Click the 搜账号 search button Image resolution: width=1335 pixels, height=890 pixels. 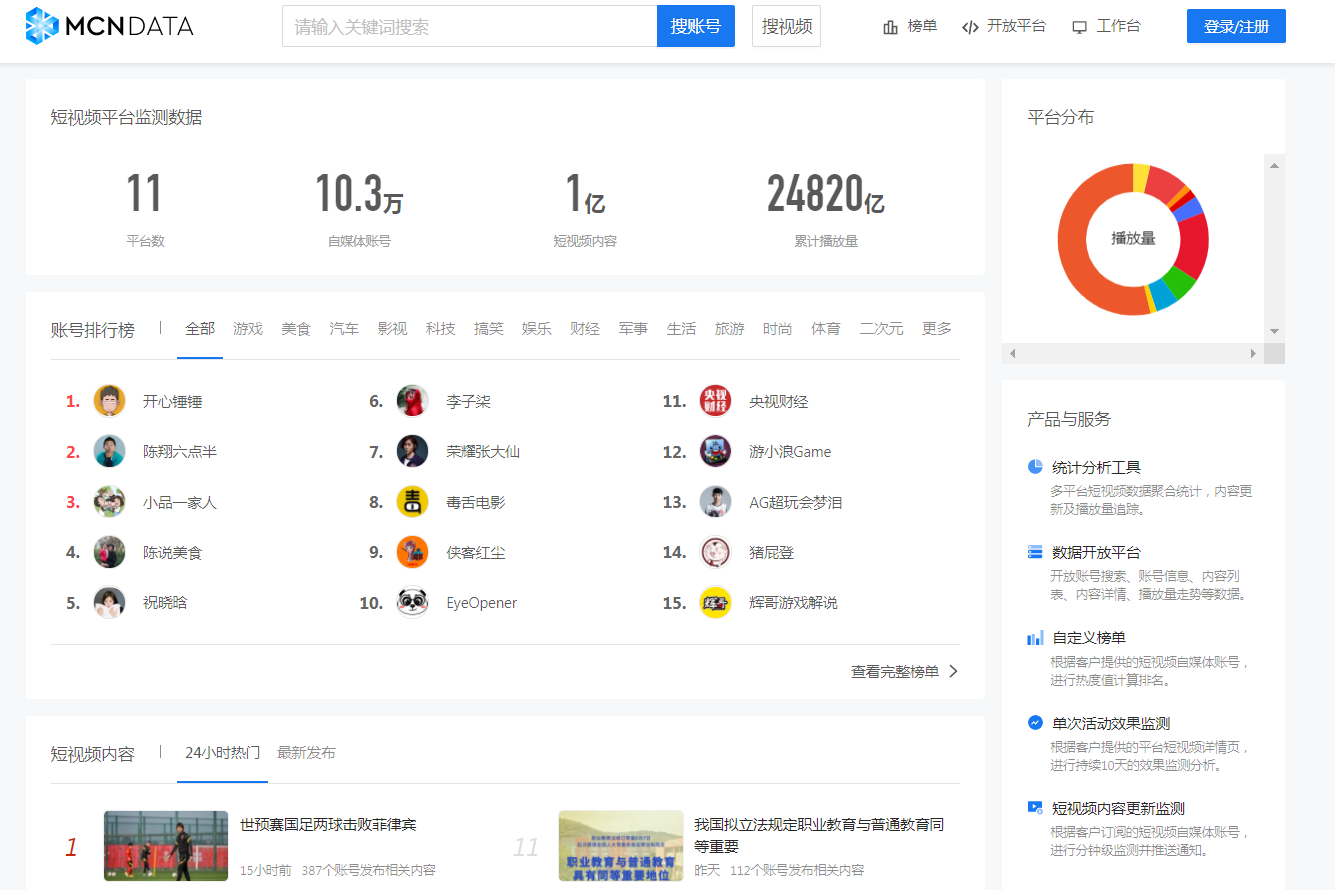pyautogui.click(x=696, y=26)
